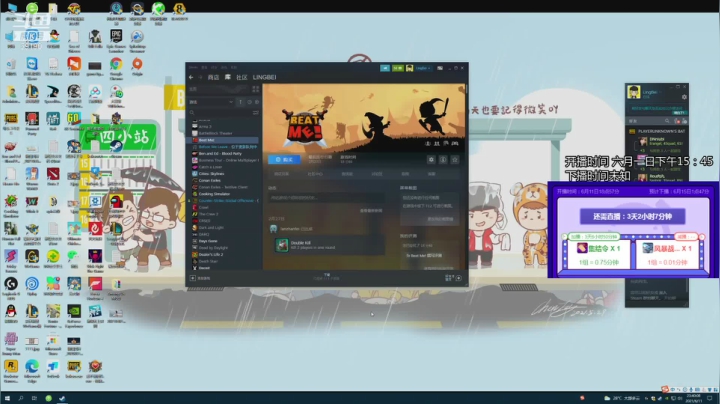
Task: Click Lingbei avatar in Friends List window
Action: [634, 92]
